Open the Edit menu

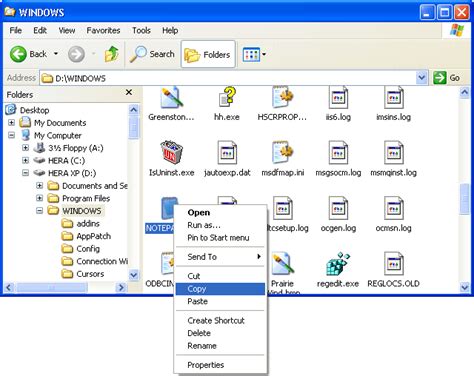coord(40,31)
